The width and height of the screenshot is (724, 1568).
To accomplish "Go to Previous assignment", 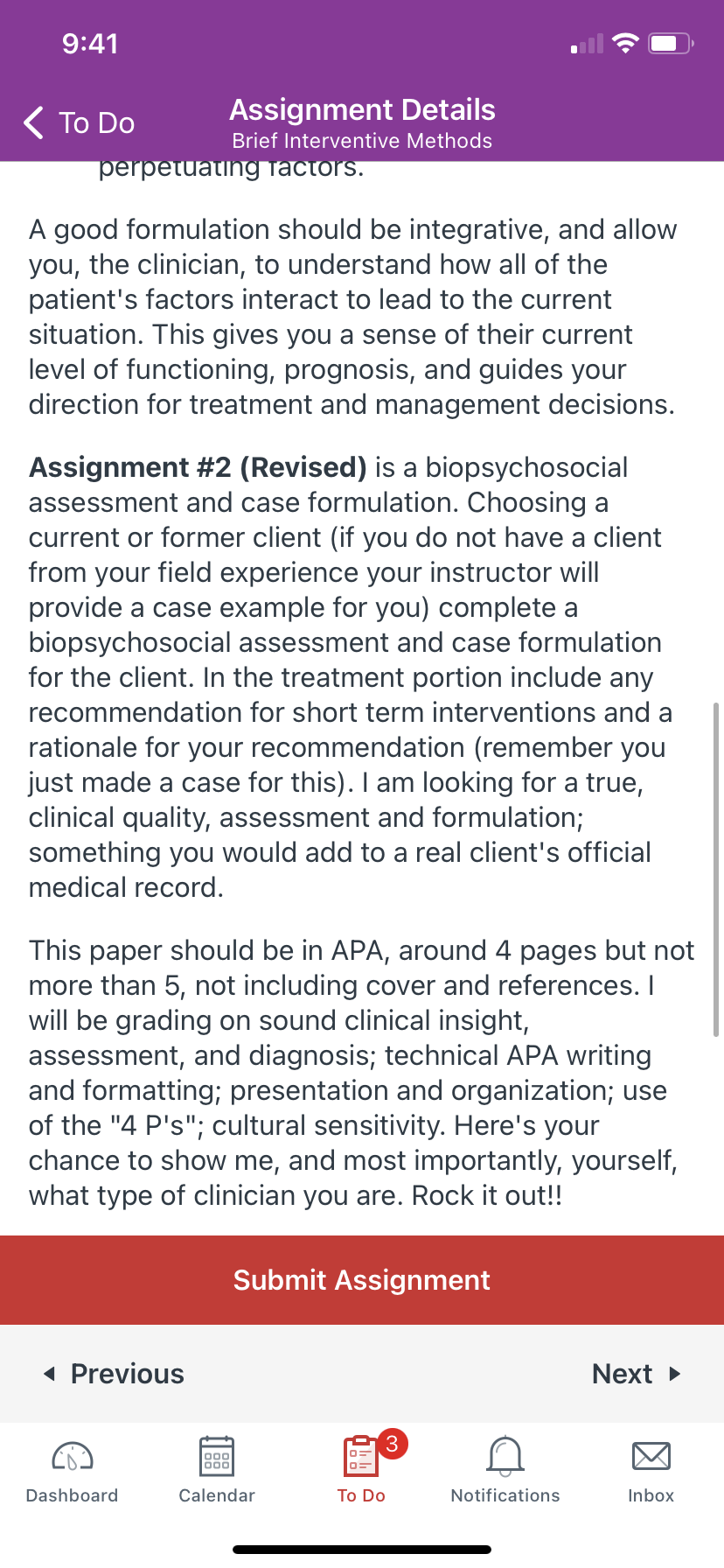I will pos(114,1374).
